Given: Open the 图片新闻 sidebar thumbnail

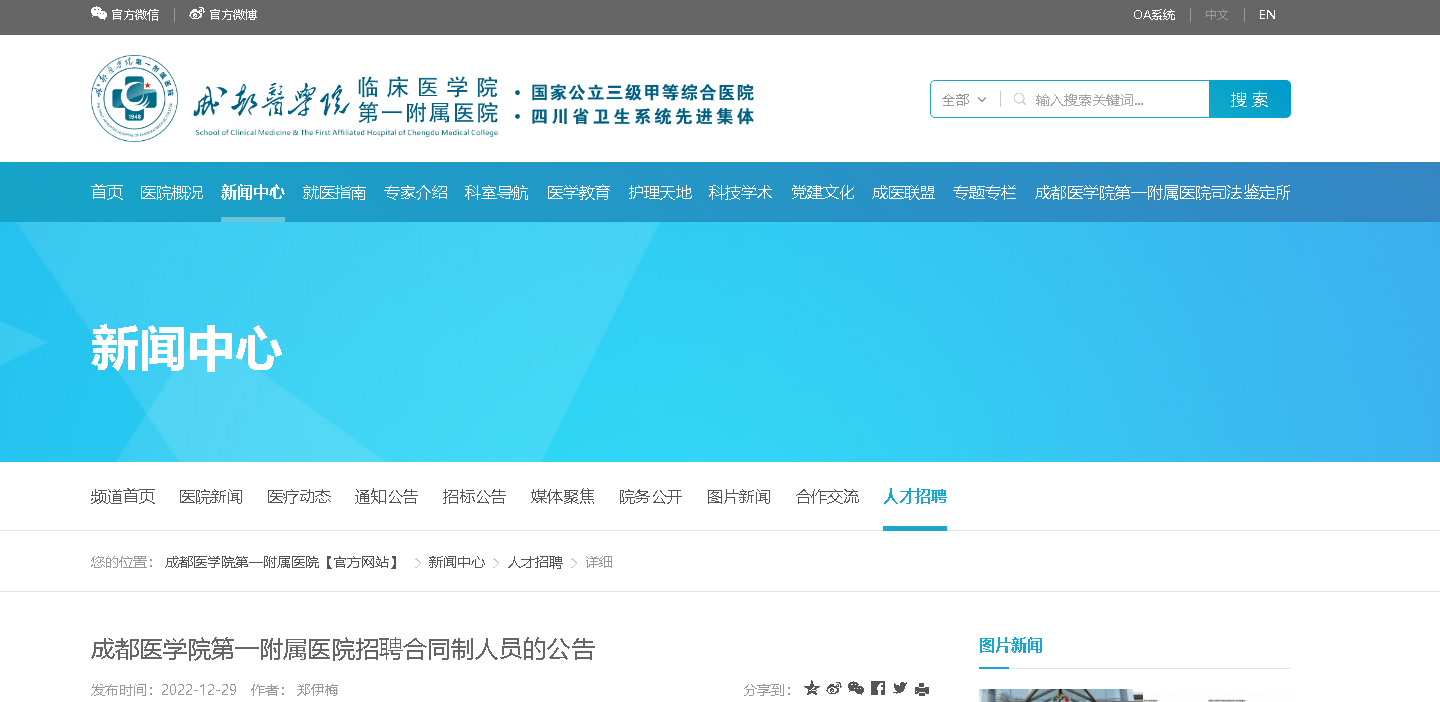Looking at the screenshot, I should (x=1134, y=694).
